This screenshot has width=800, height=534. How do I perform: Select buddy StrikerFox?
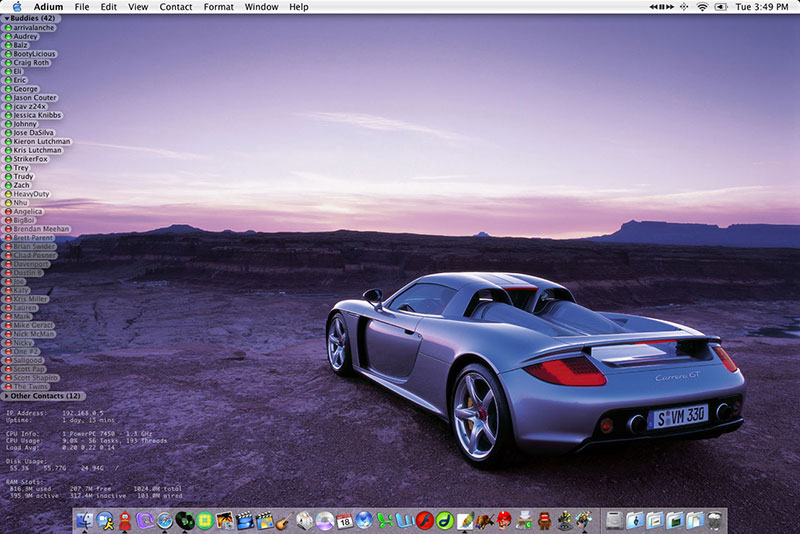click(26, 159)
